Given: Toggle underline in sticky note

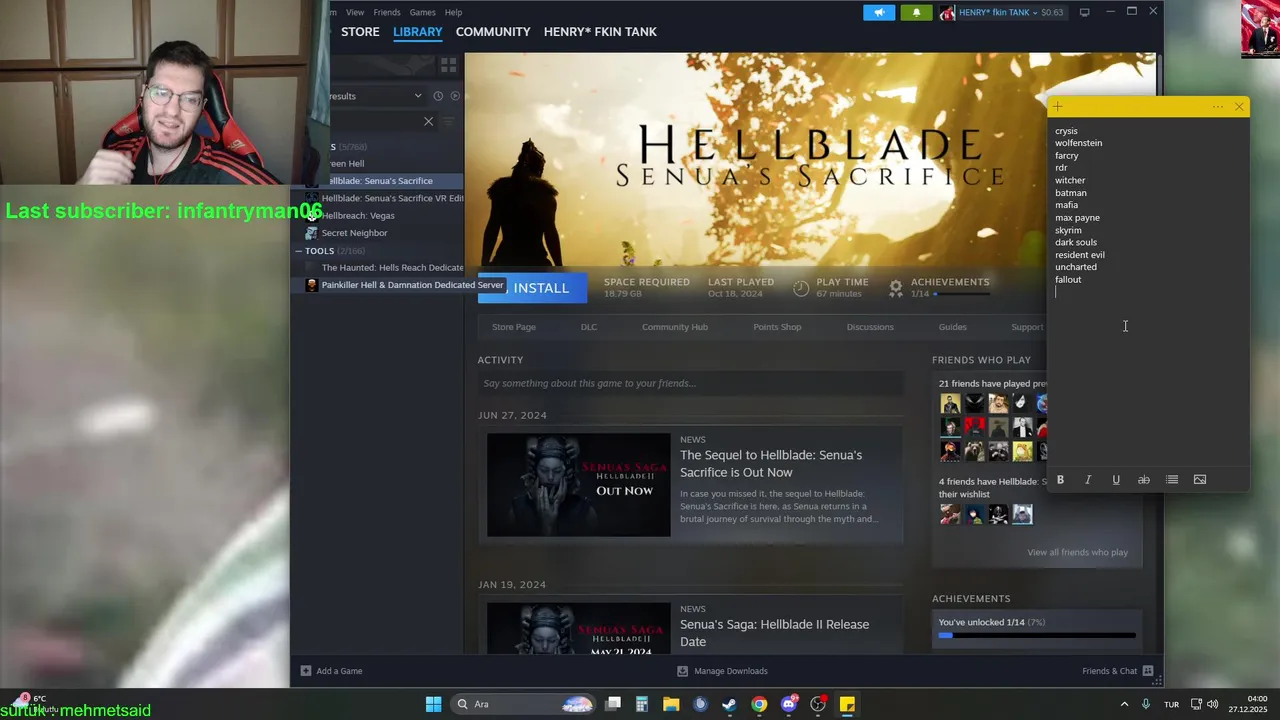Looking at the screenshot, I should point(1116,480).
